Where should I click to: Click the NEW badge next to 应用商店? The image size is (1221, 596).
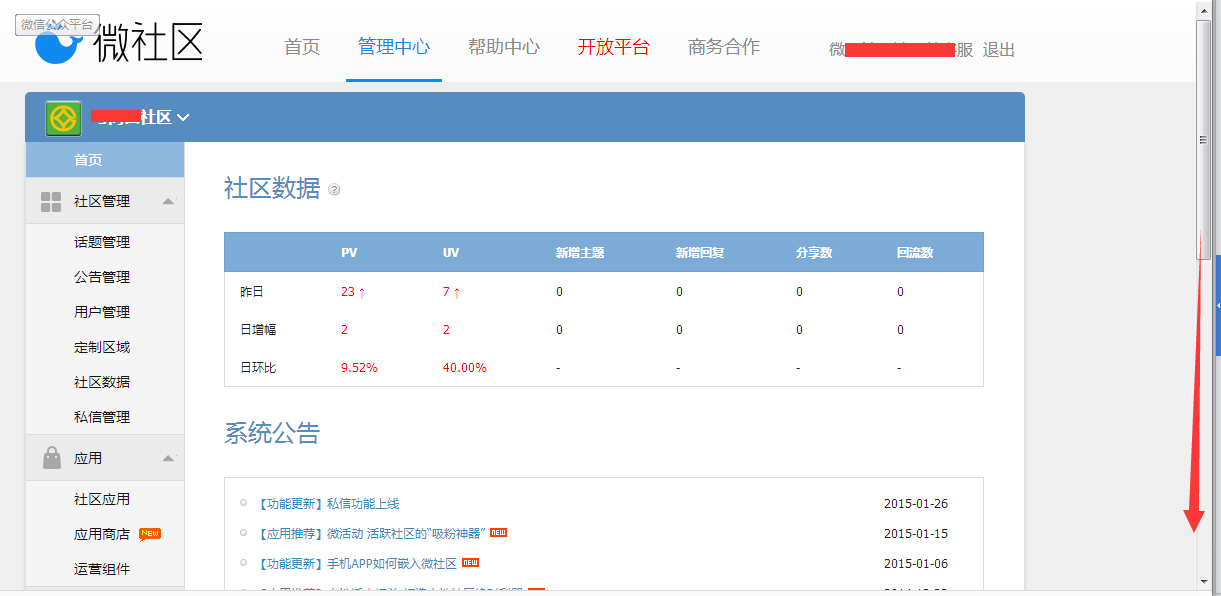pos(150,534)
